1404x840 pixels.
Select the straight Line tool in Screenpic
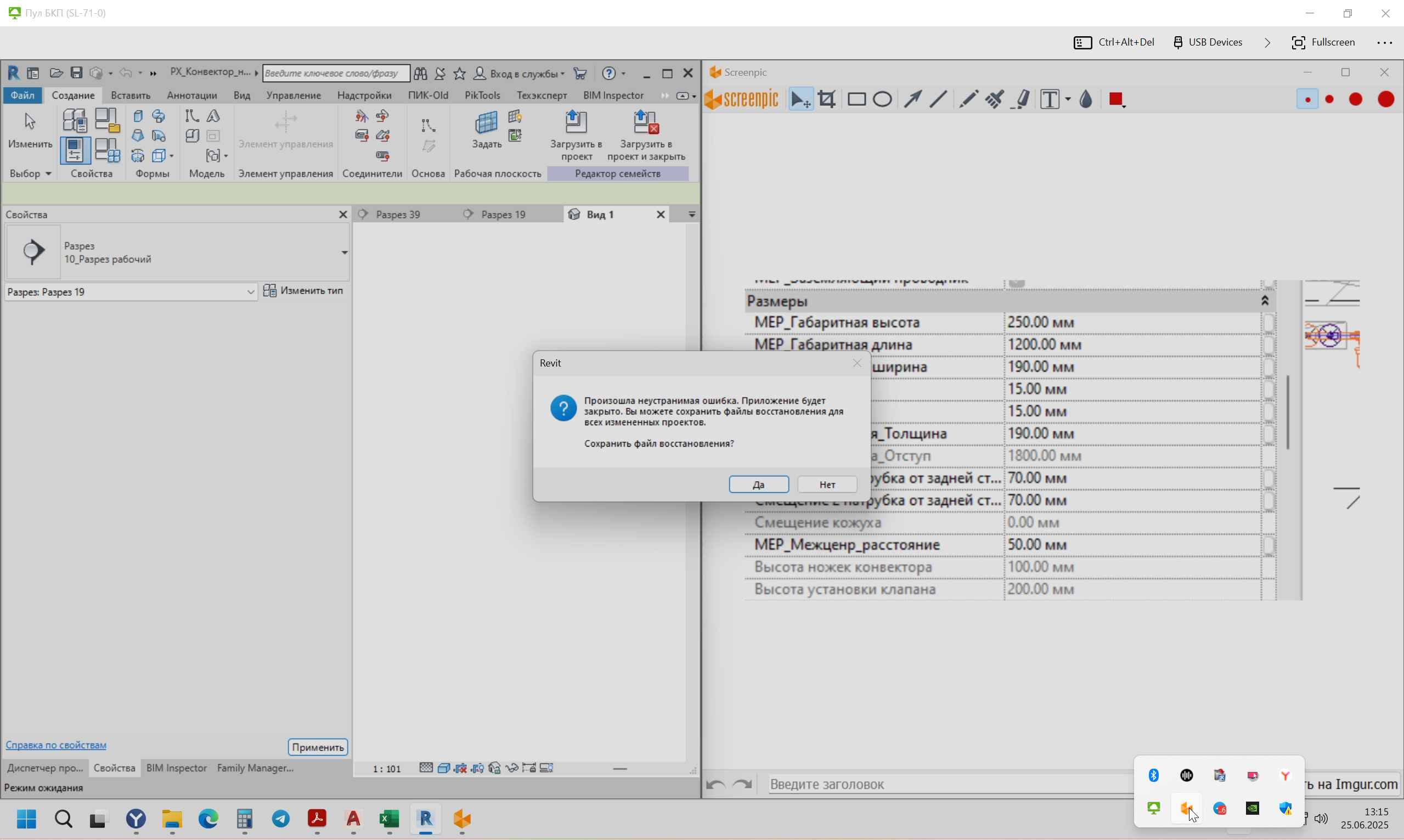point(938,100)
